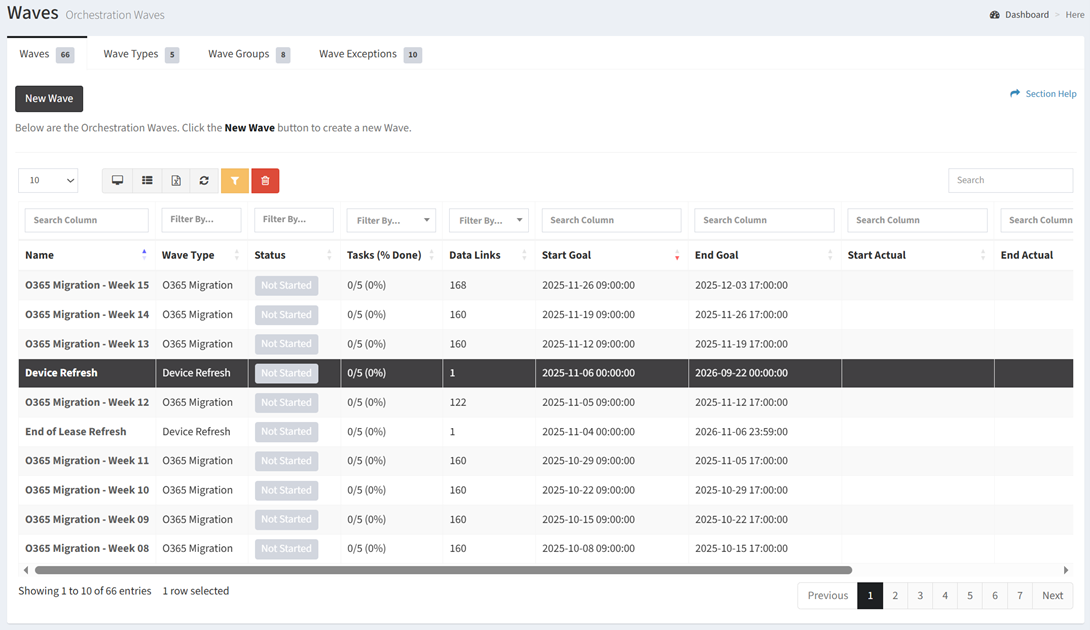Screen dimensions: 1090x630
Task: Switch to the Wave Types tab
Action: (x=131, y=54)
